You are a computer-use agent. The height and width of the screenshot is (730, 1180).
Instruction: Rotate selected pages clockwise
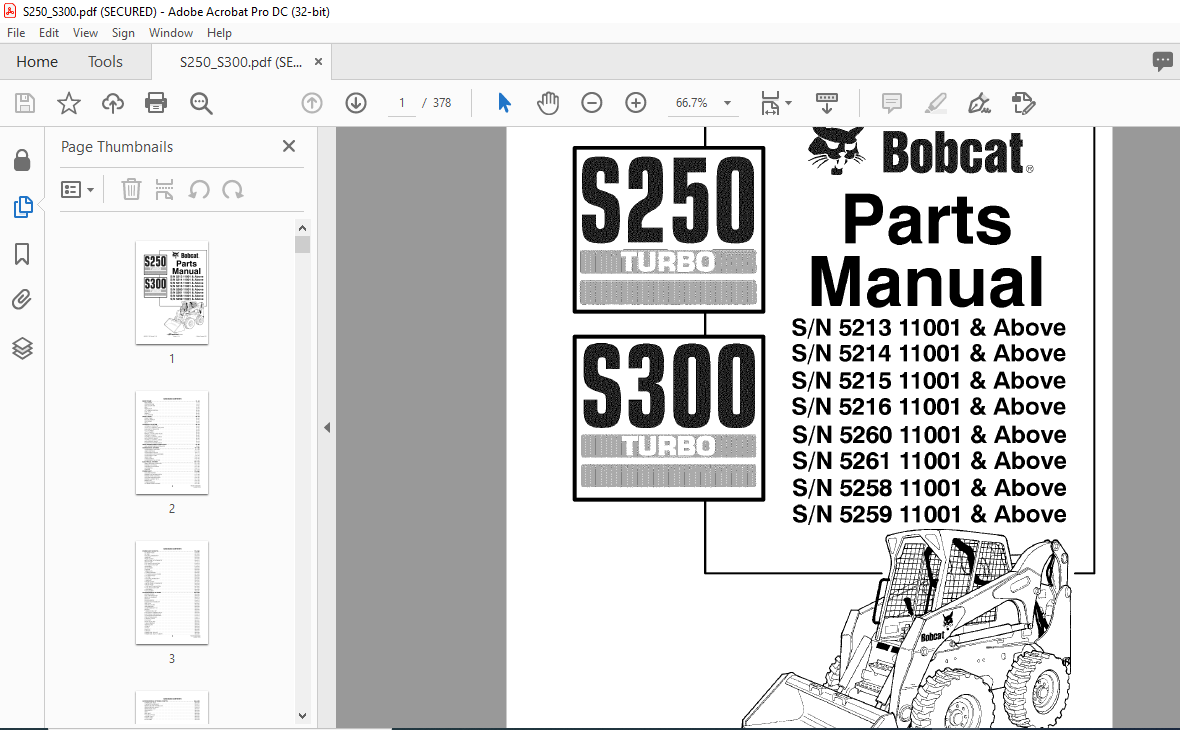pyautogui.click(x=233, y=190)
